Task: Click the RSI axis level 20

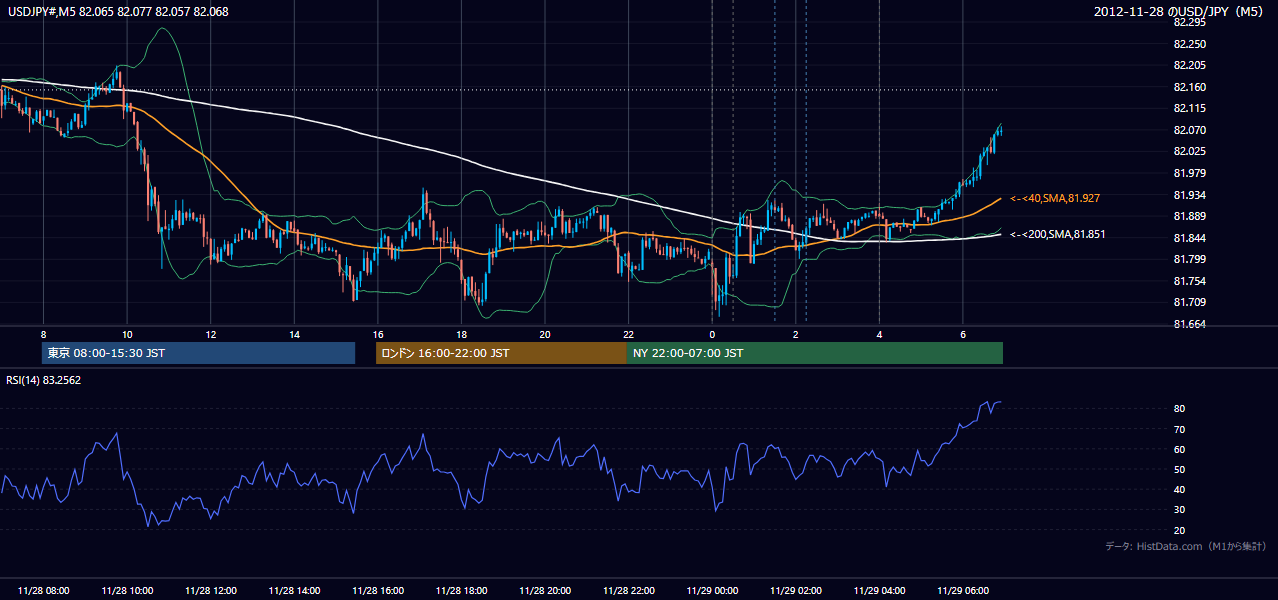Action: (x=1179, y=530)
